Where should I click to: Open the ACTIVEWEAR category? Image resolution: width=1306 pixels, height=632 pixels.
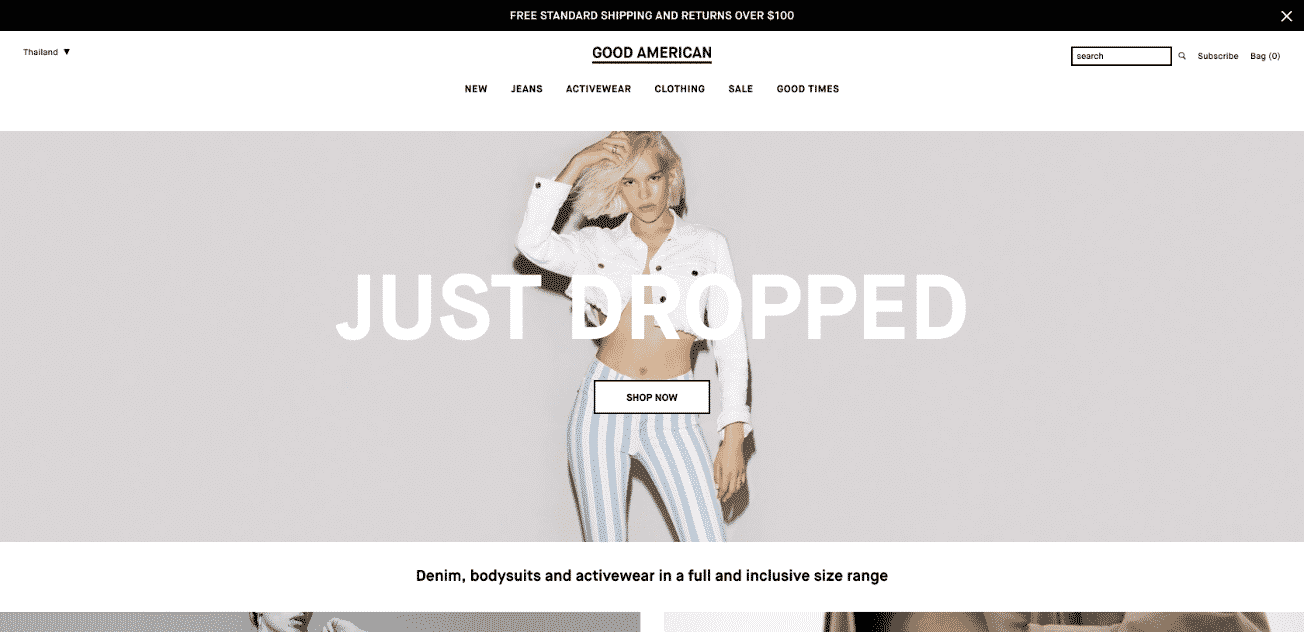pyautogui.click(x=598, y=89)
